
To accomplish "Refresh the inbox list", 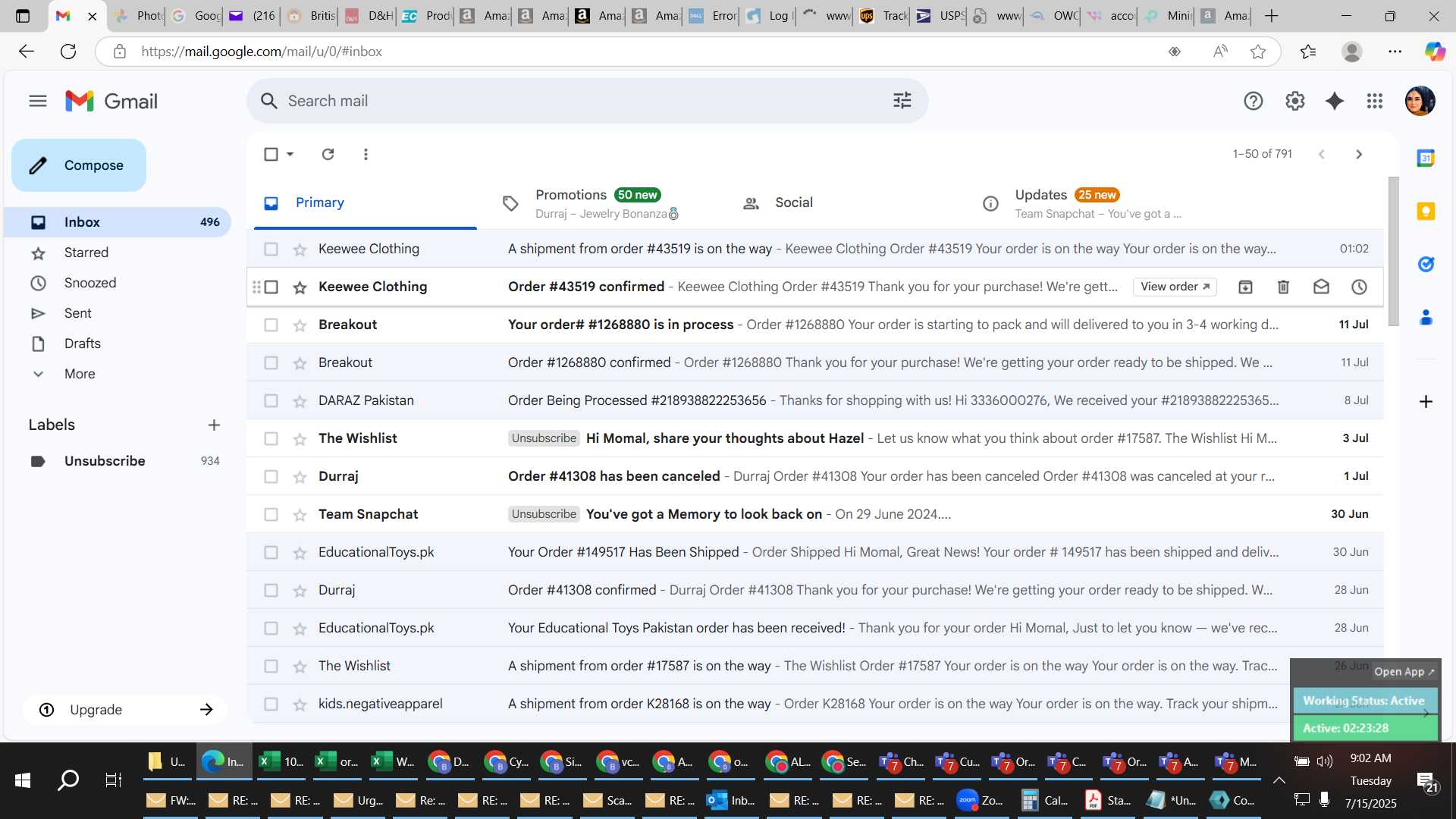I will [x=328, y=154].
